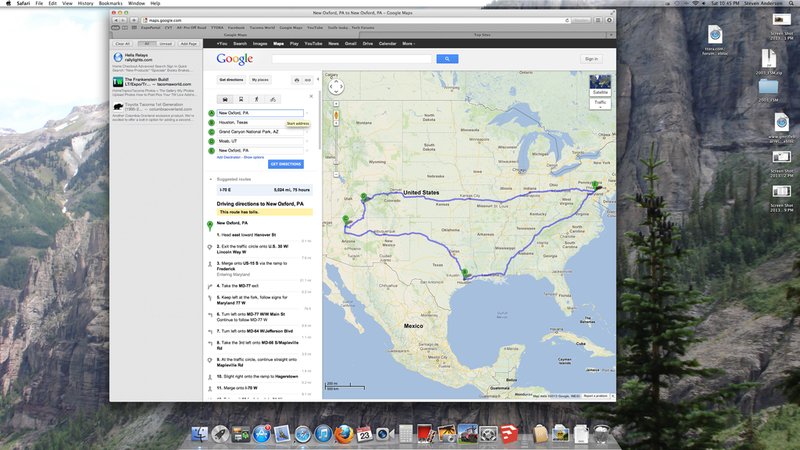Select bicycling mode icon
The height and width of the screenshot is (450, 800).
(x=273, y=99)
